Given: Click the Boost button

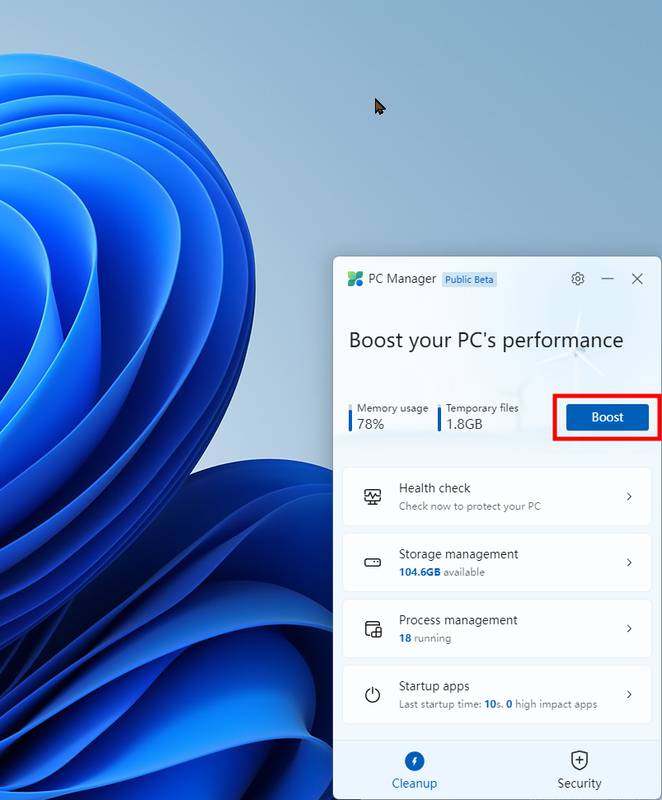Looking at the screenshot, I should (607, 417).
